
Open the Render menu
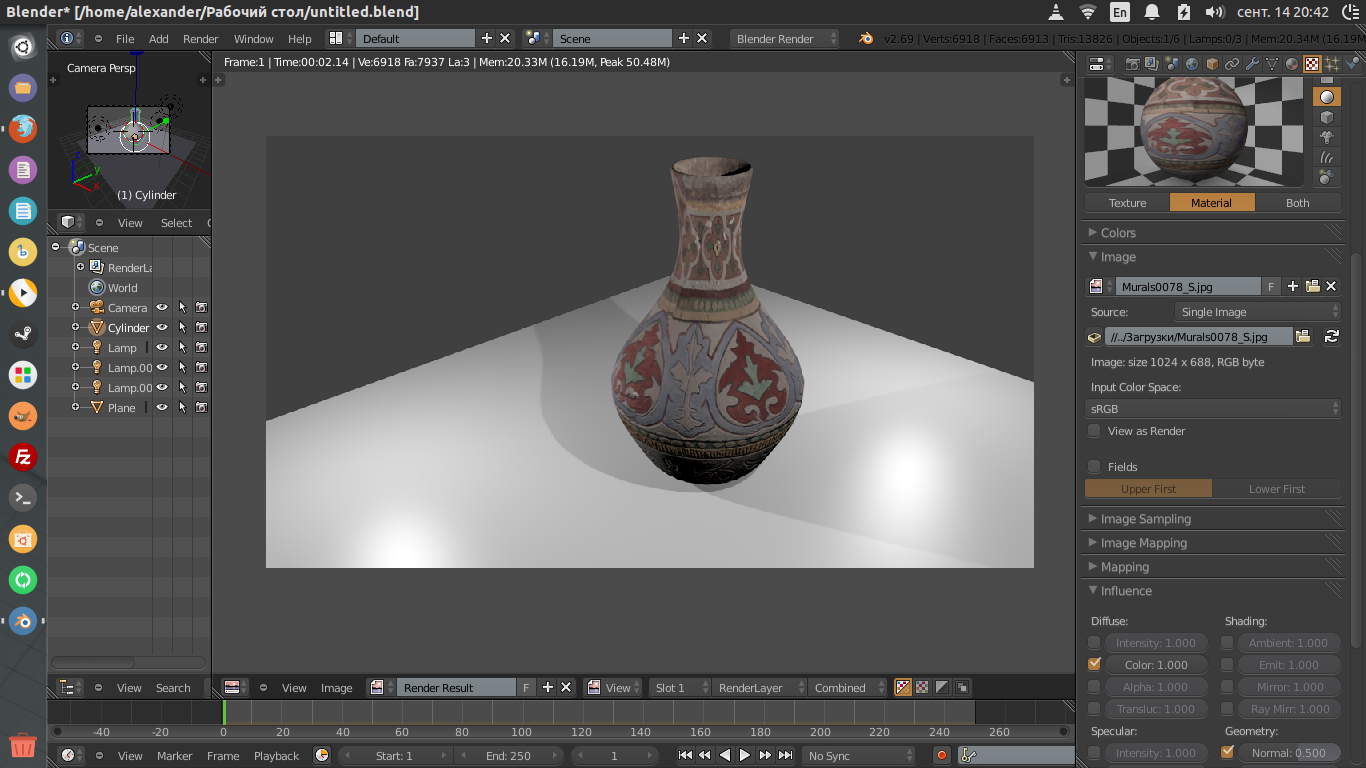(x=200, y=39)
